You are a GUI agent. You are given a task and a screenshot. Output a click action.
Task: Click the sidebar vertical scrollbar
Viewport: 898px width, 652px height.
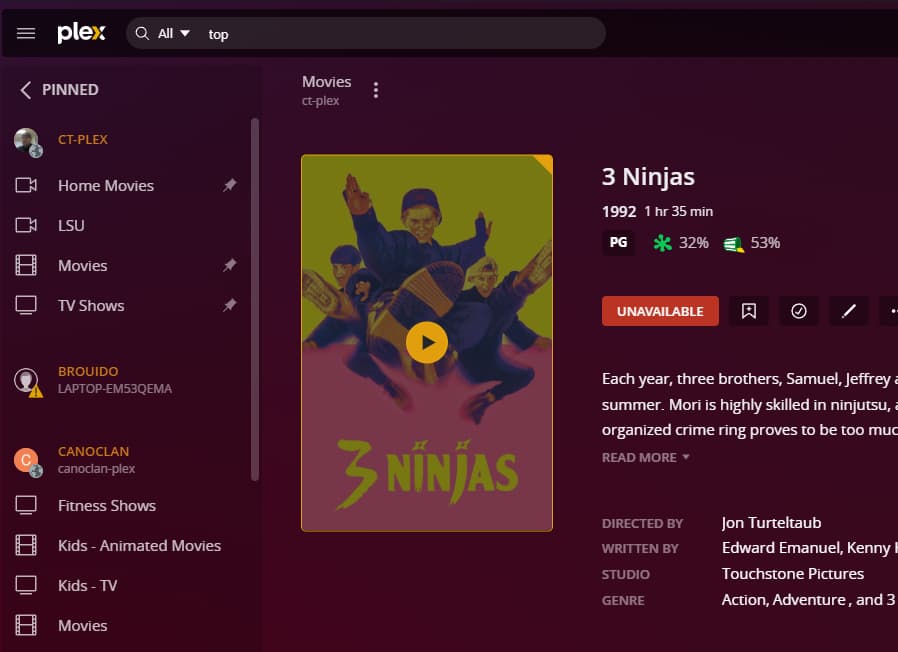(255, 299)
